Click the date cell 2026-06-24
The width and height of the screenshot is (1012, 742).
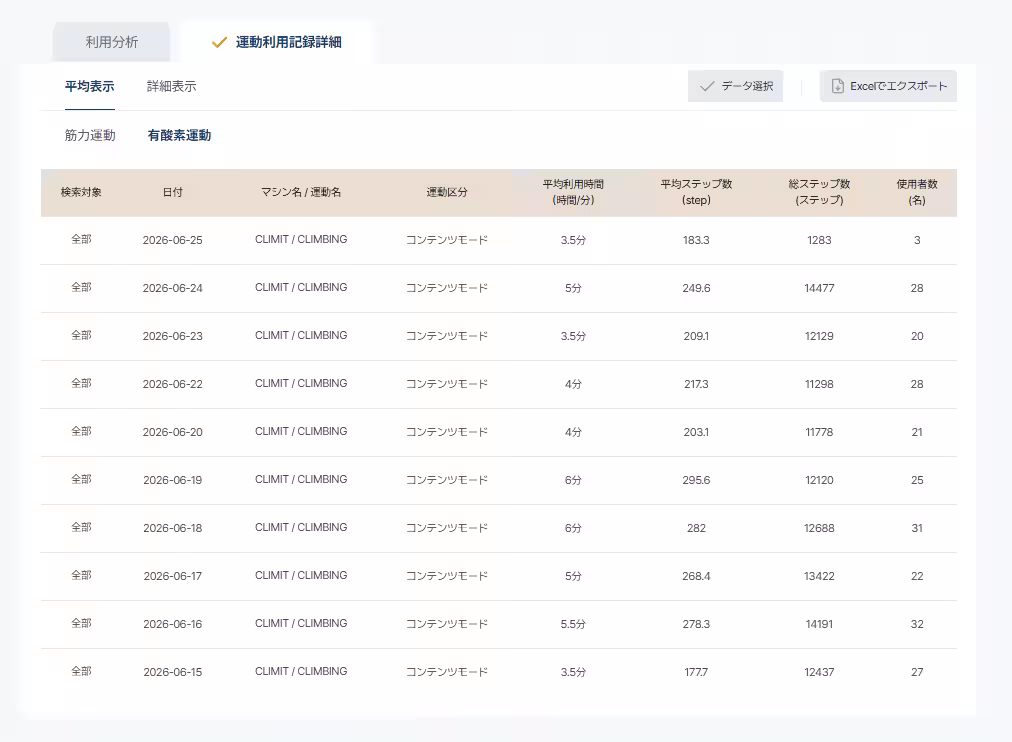(x=172, y=288)
